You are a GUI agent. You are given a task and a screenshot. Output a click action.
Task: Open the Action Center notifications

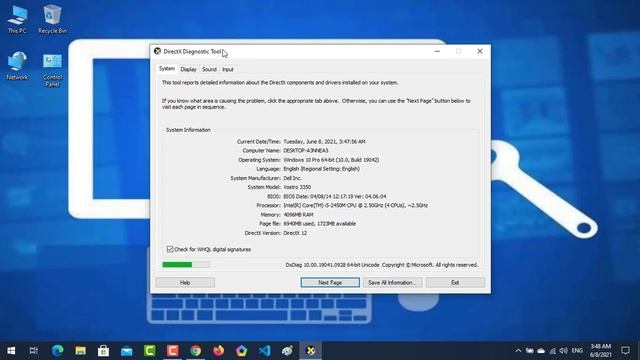pos(625,351)
